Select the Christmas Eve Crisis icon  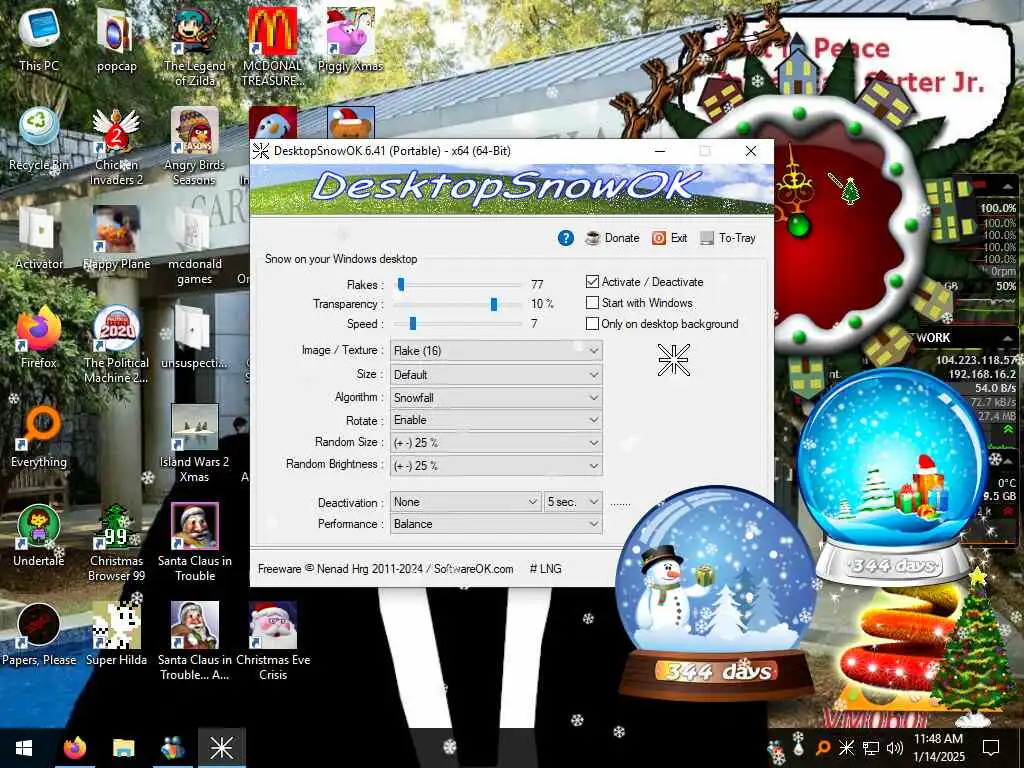click(272, 643)
